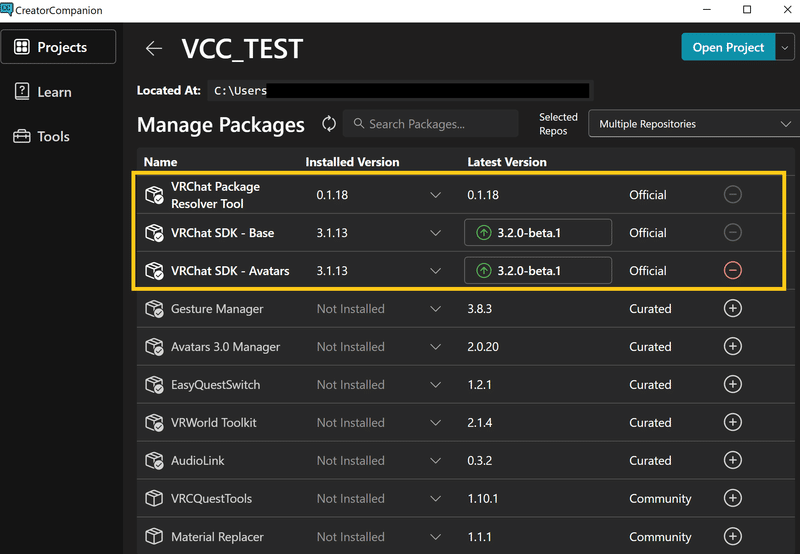Click the Avatars 3.0 Manager package icon
Screen dimensions: 800x554
[x=154, y=346]
